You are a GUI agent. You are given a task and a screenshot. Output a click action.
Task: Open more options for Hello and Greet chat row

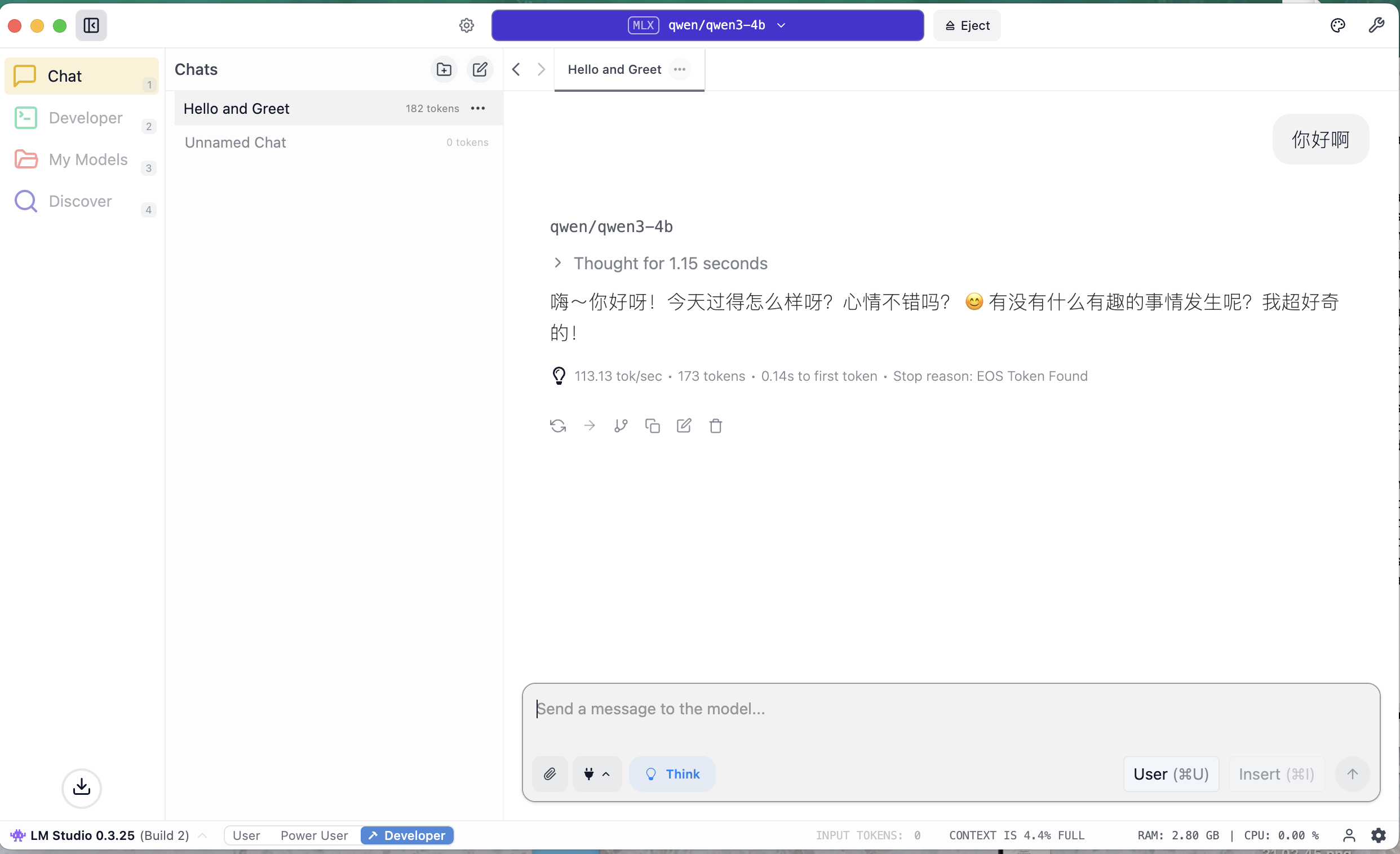(x=478, y=109)
